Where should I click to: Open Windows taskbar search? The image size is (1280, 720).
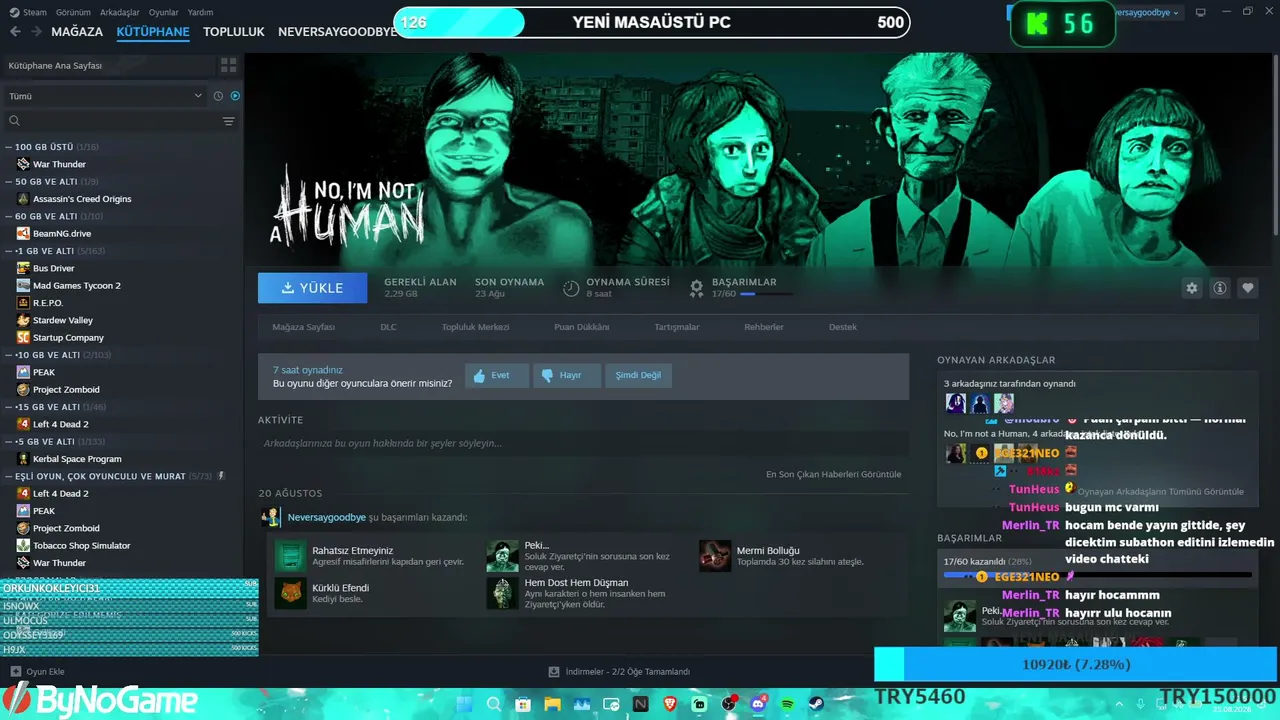coord(493,704)
